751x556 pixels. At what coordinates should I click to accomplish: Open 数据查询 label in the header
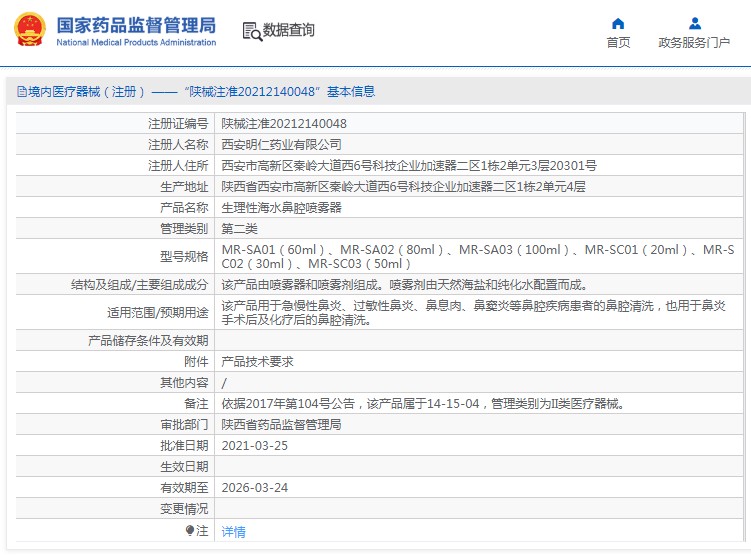pos(288,30)
